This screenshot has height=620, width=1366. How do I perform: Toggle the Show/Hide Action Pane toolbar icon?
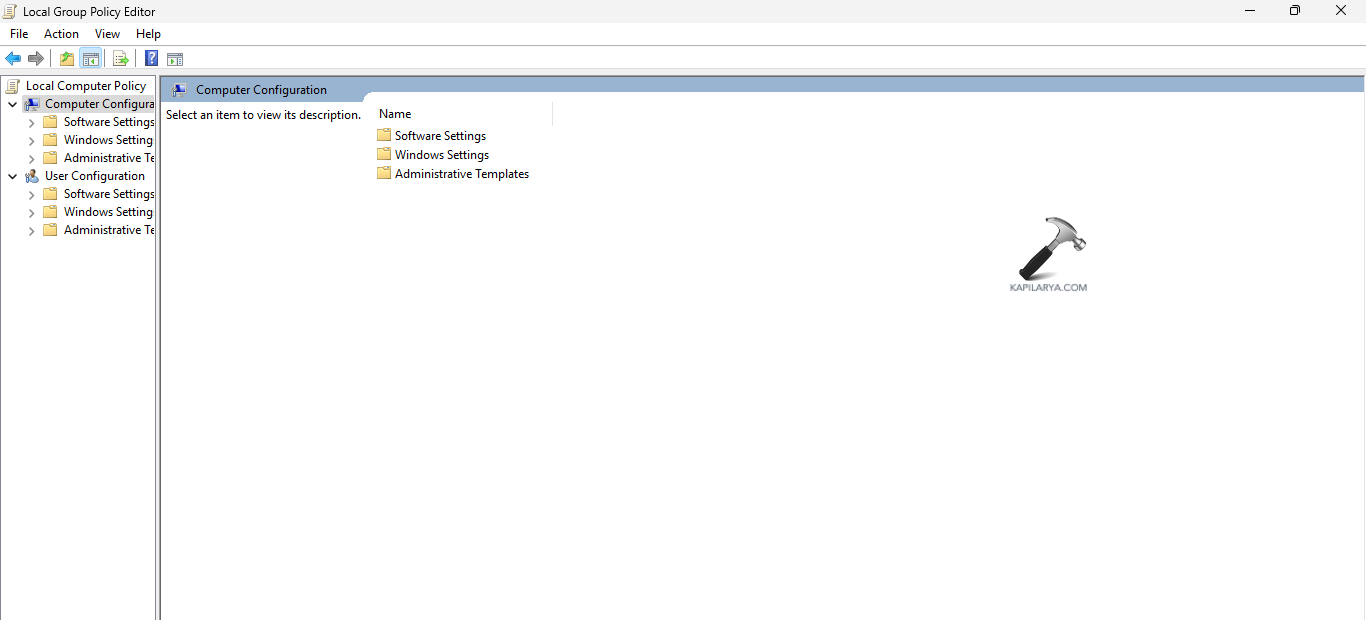point(175,59)
